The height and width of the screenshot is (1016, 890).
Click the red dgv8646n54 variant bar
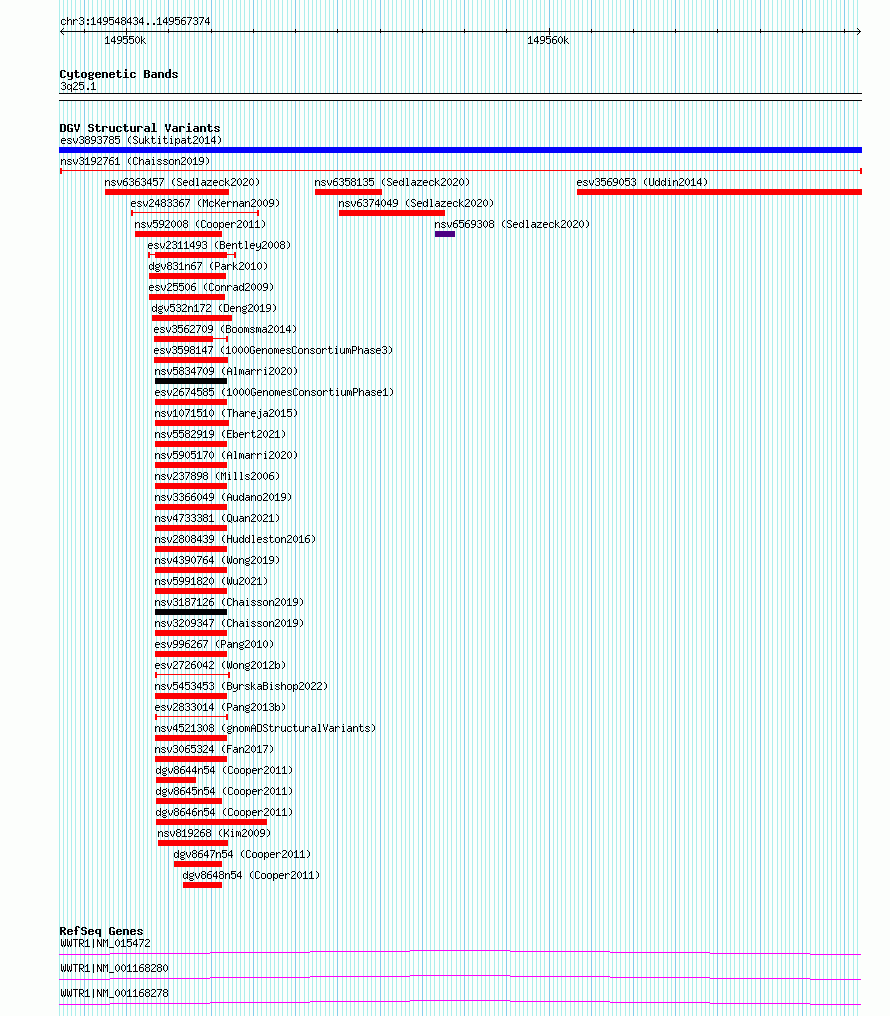211,822
